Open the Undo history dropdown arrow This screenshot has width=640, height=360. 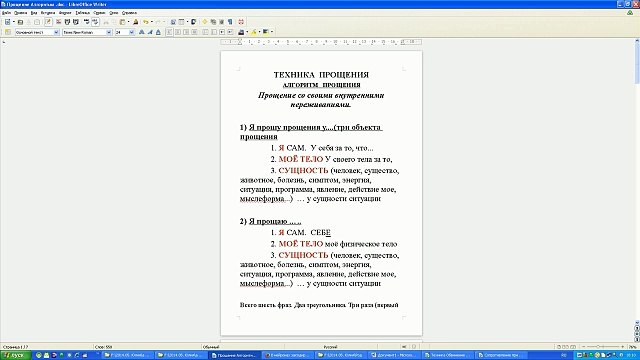pos(152,22)
